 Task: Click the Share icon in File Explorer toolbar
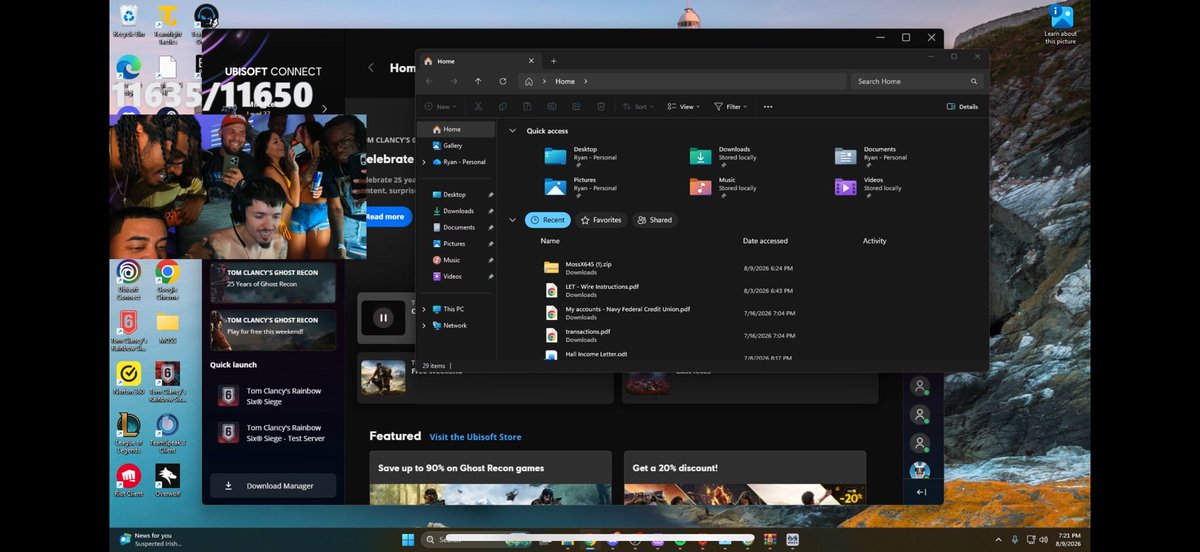(576, 106)
